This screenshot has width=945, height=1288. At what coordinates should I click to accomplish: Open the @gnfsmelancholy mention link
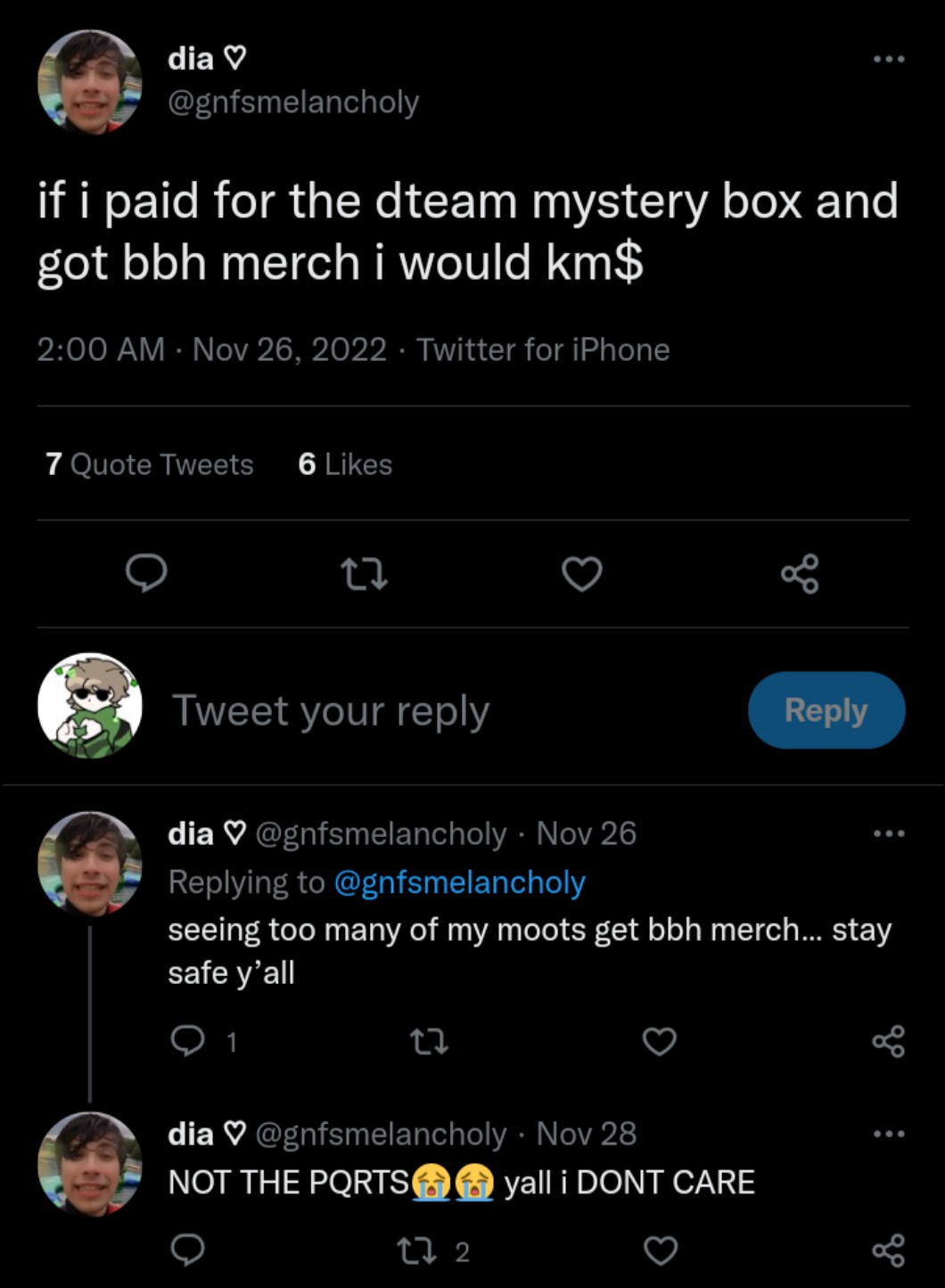[x=459, y=882]
